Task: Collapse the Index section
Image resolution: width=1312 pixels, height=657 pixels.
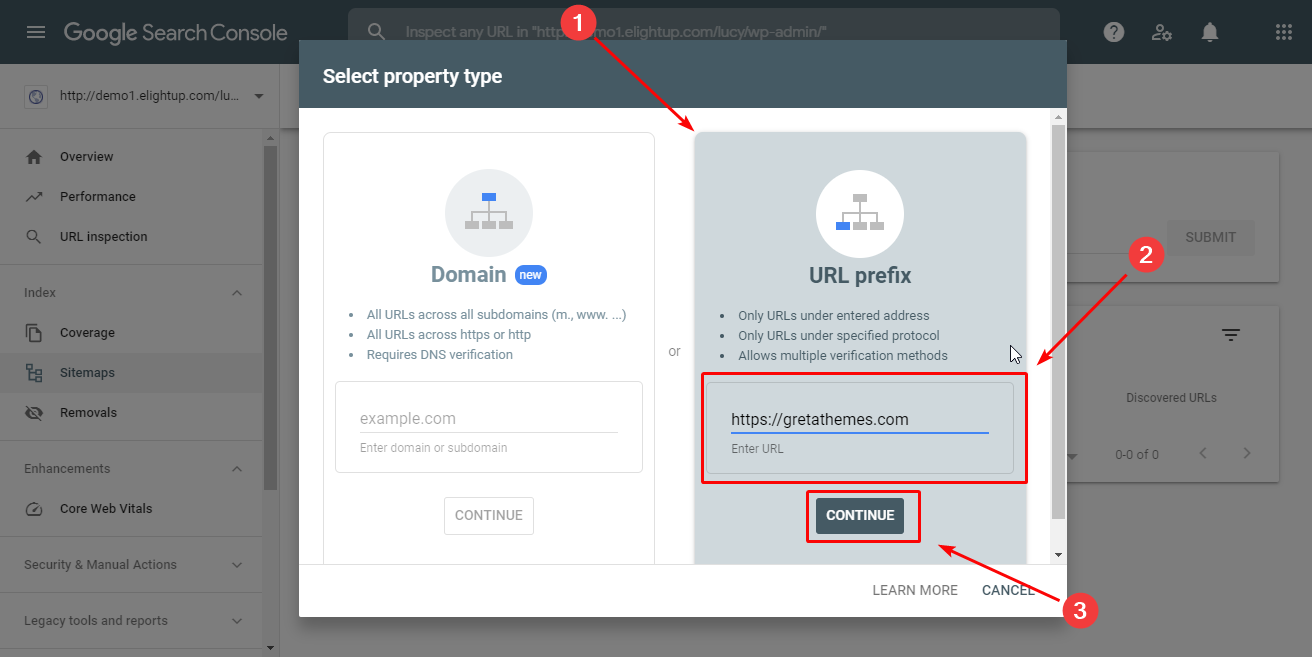Action: click(x=237, y=293)
